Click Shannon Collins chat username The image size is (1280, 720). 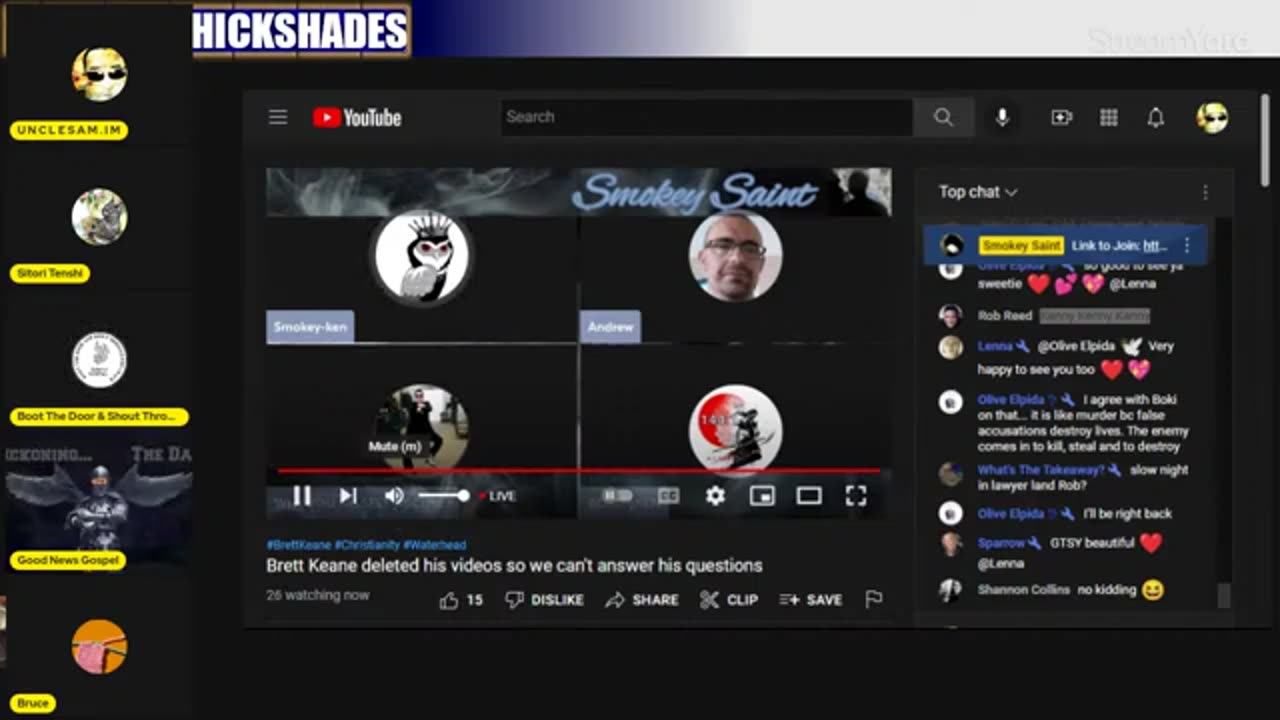click(1024, 590)
